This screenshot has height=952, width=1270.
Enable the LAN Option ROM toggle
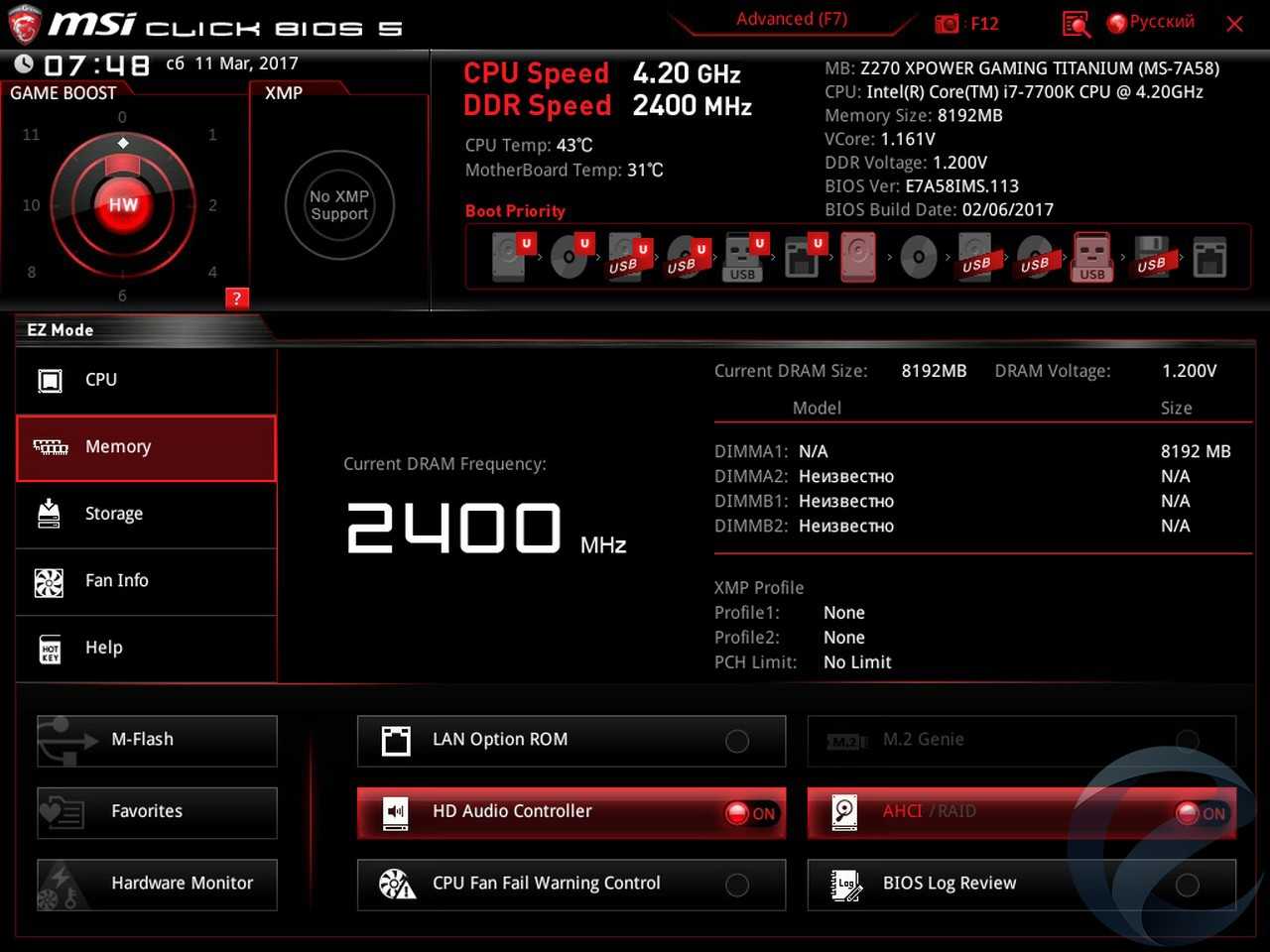[737, 741]
